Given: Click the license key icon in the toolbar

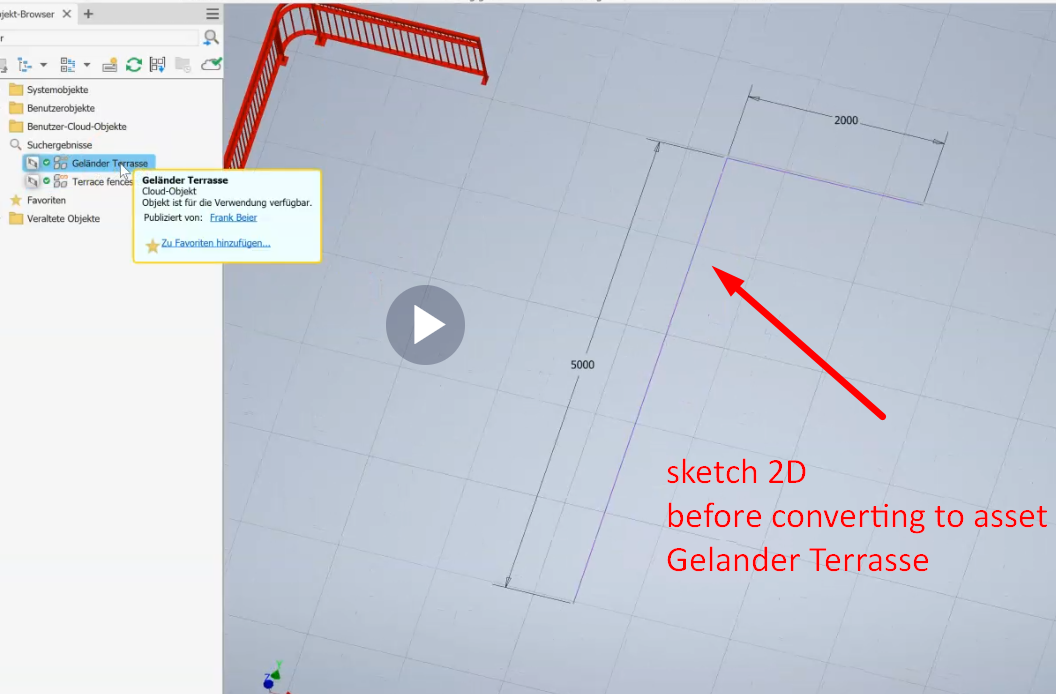Looking at the screenshot, I should tap(110, 64).
